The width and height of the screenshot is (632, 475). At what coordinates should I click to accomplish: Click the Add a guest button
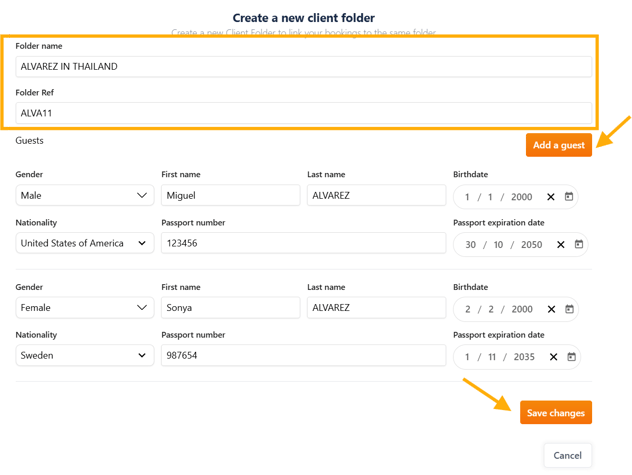click(558, 145)
